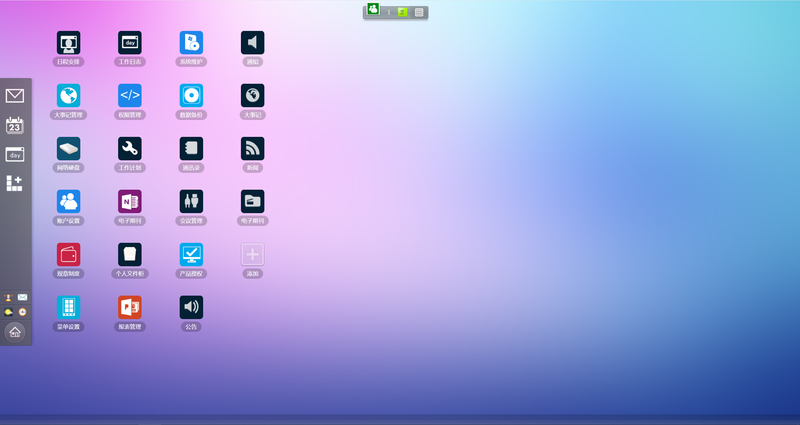Launch 会议管理 meeting management

tap(191, 201)
